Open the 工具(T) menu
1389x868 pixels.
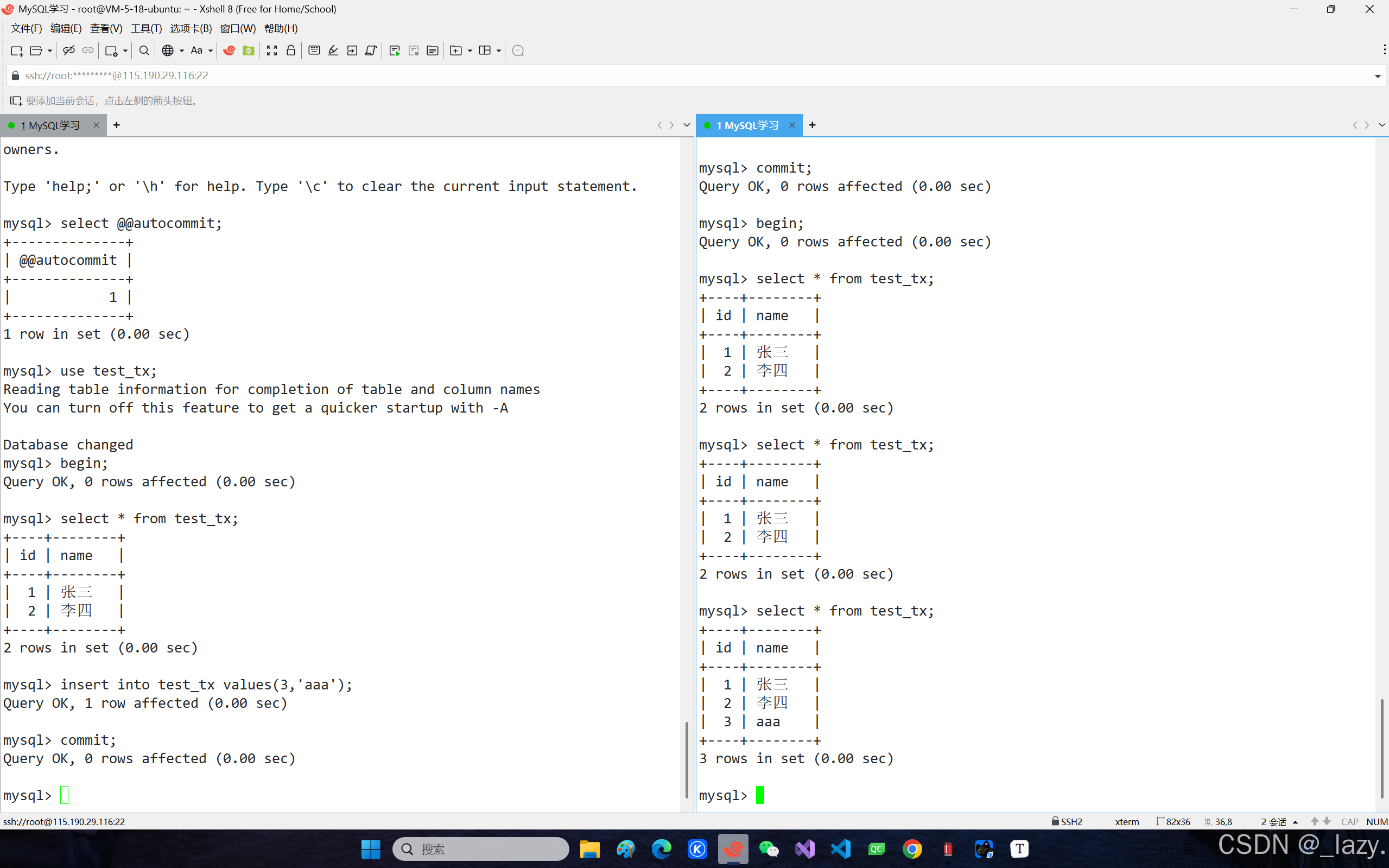(146, 28)
